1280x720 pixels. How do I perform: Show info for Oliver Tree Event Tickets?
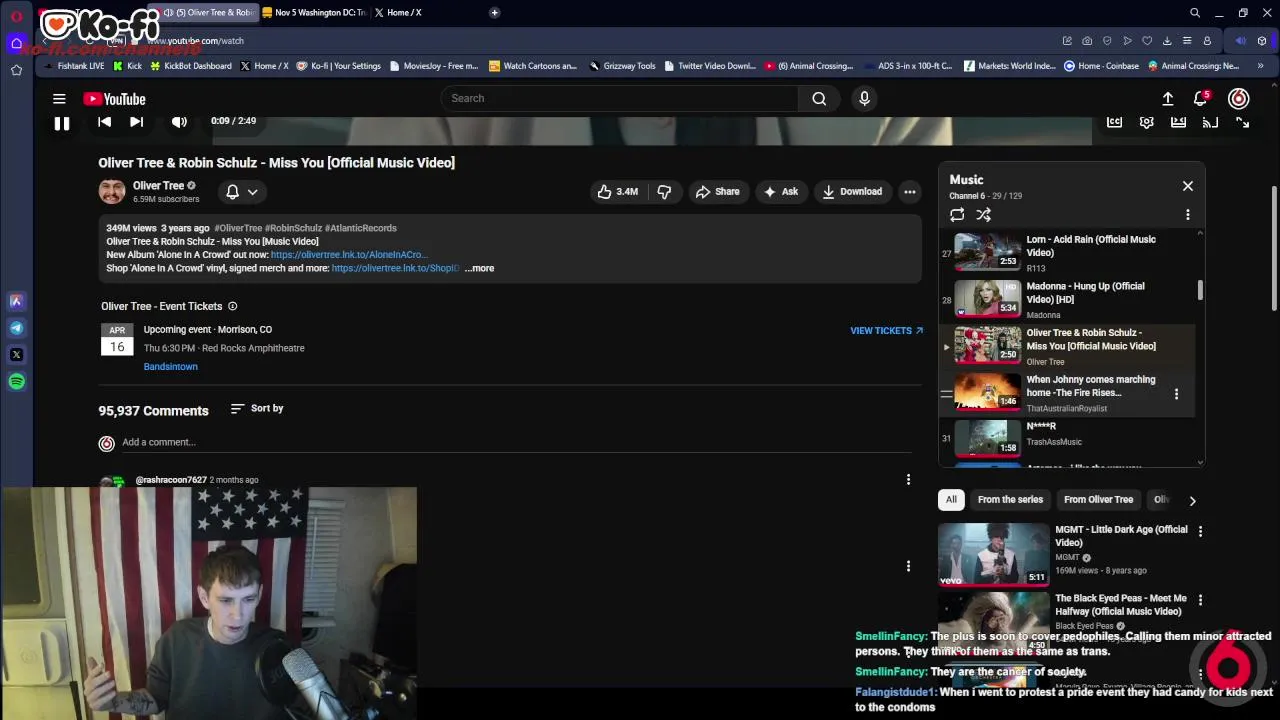point(233,306)
